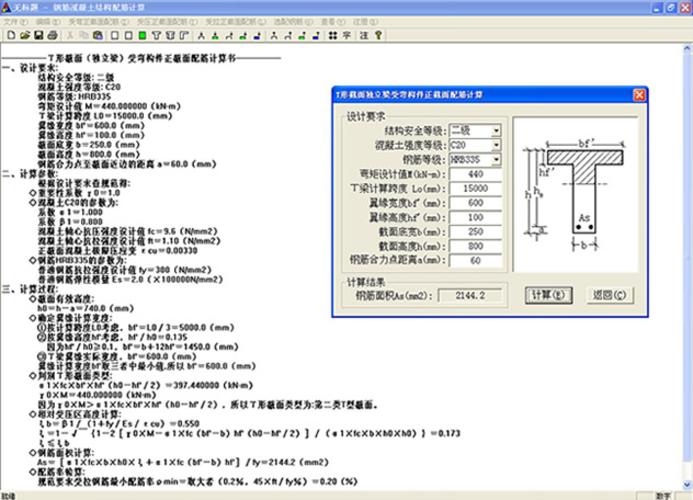Click the 翼缘宽度bf' field showing 600
The width and height of the screenshot is (693, 500).
tap(476, 203)
